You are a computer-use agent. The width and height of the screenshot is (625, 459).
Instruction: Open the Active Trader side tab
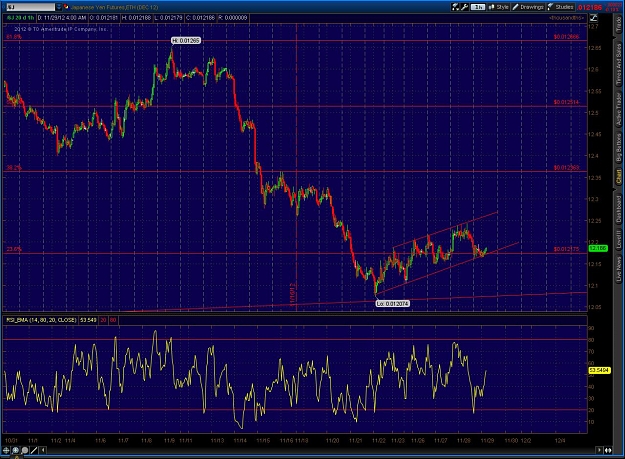[618, 109]
